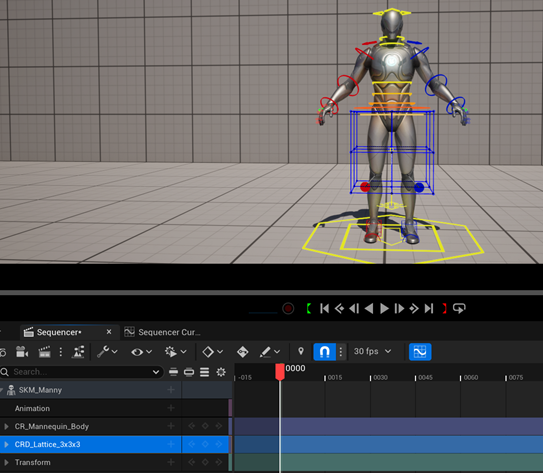Select the Sequencer tab
This screenshot has width=543, height=473.
coord(59,332)
